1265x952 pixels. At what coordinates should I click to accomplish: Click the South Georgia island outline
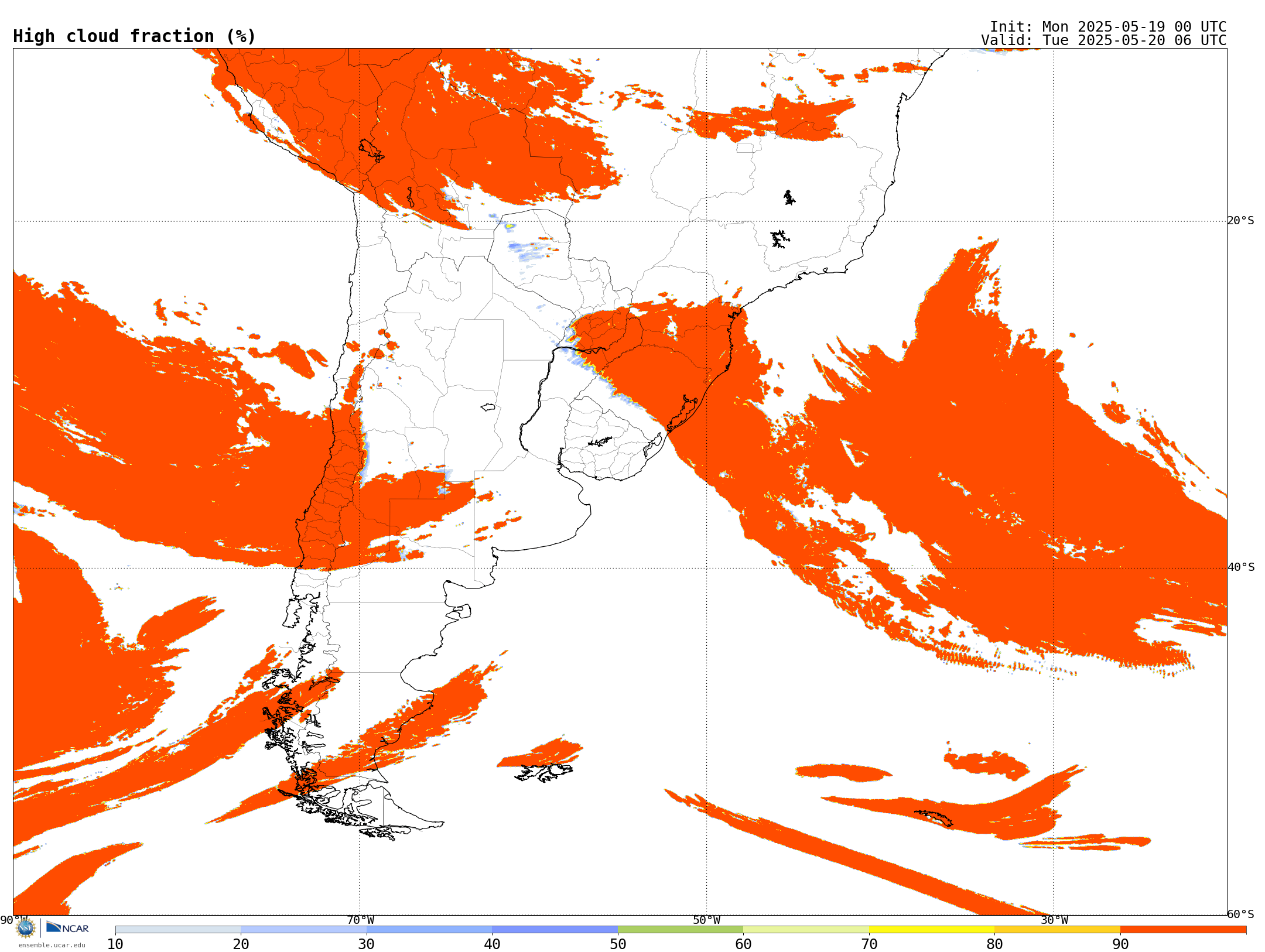934,818
